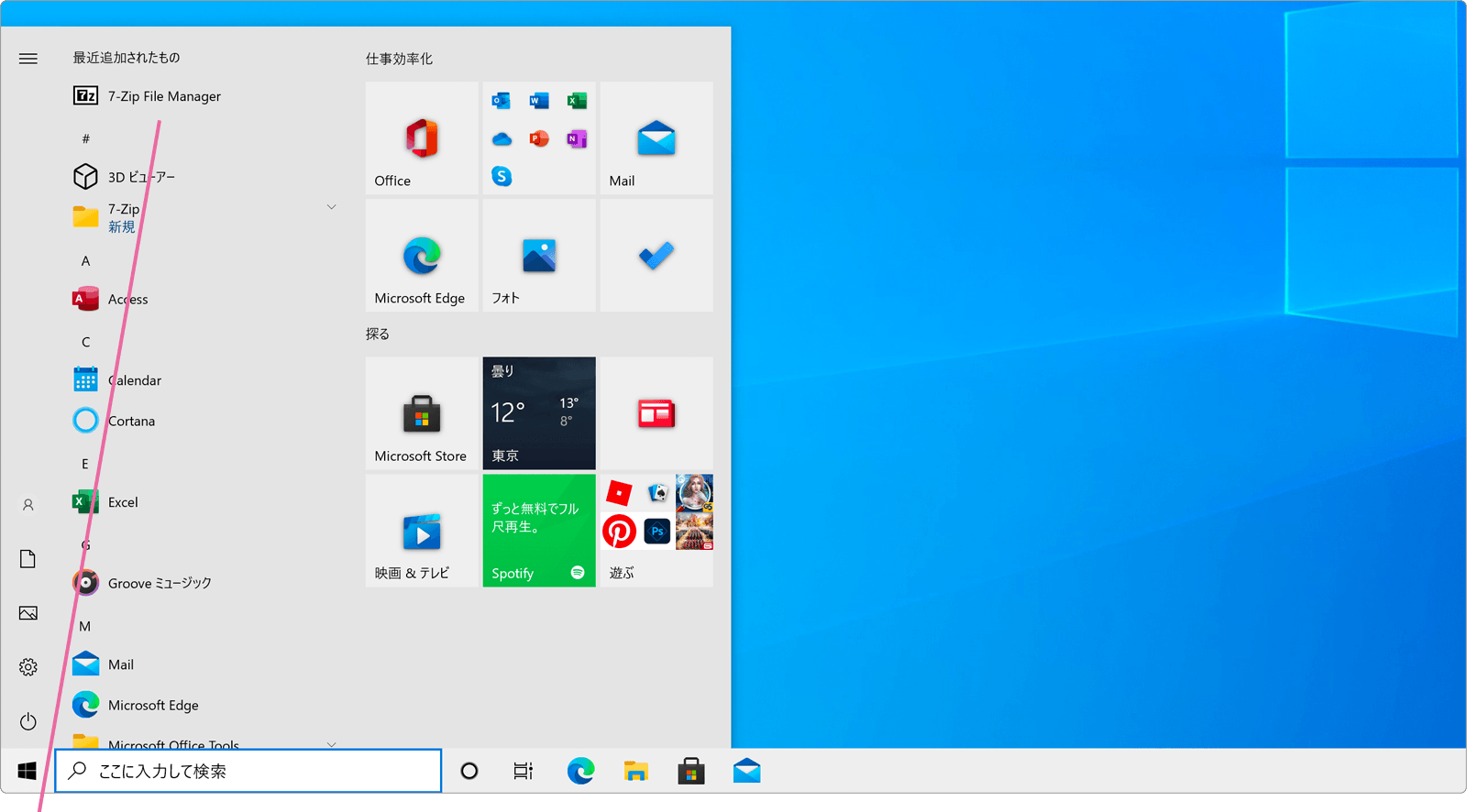Open the 東京 weather tile

pos(539,413)
